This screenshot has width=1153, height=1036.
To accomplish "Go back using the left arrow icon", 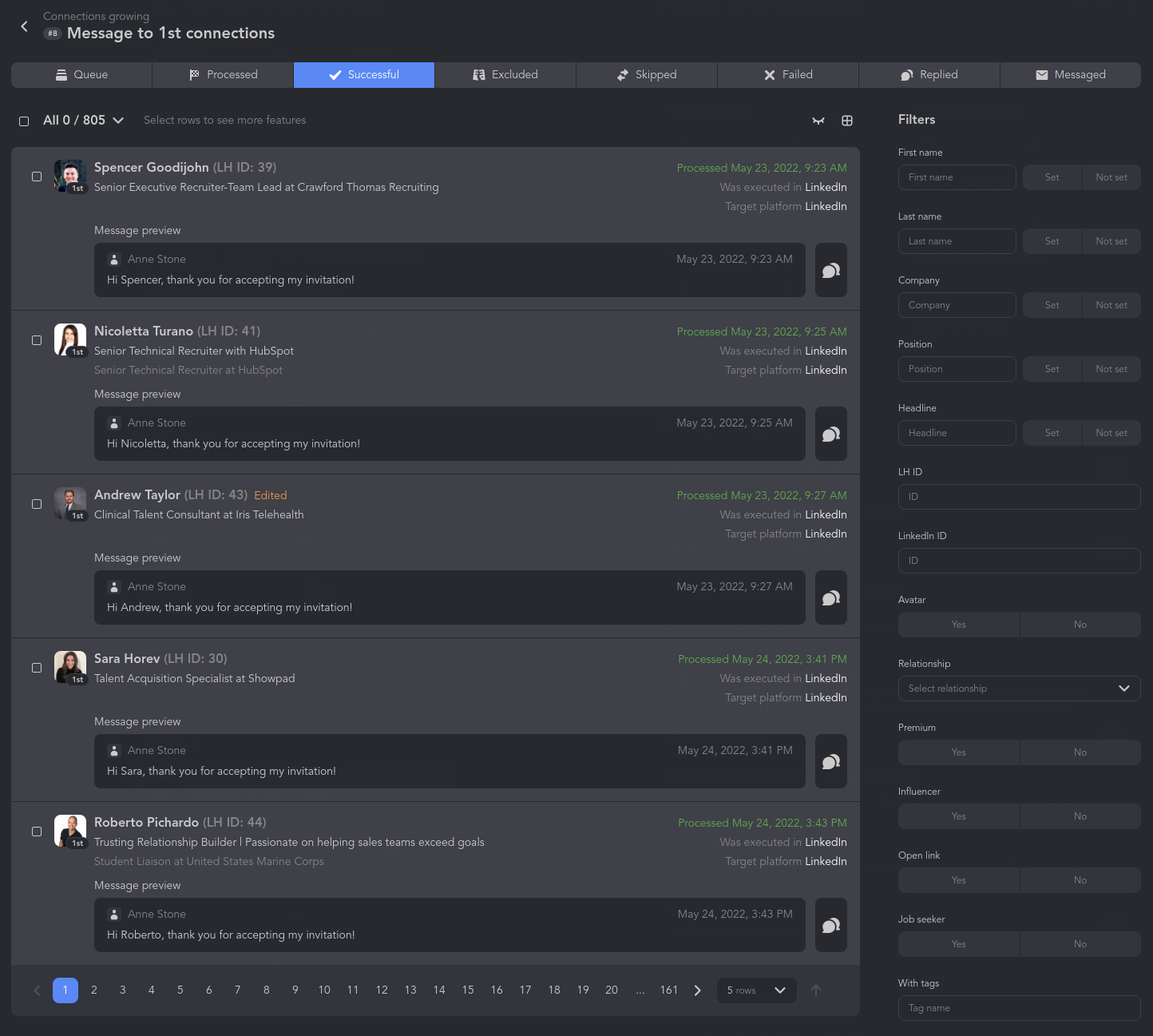I will [x=24, y=26].
